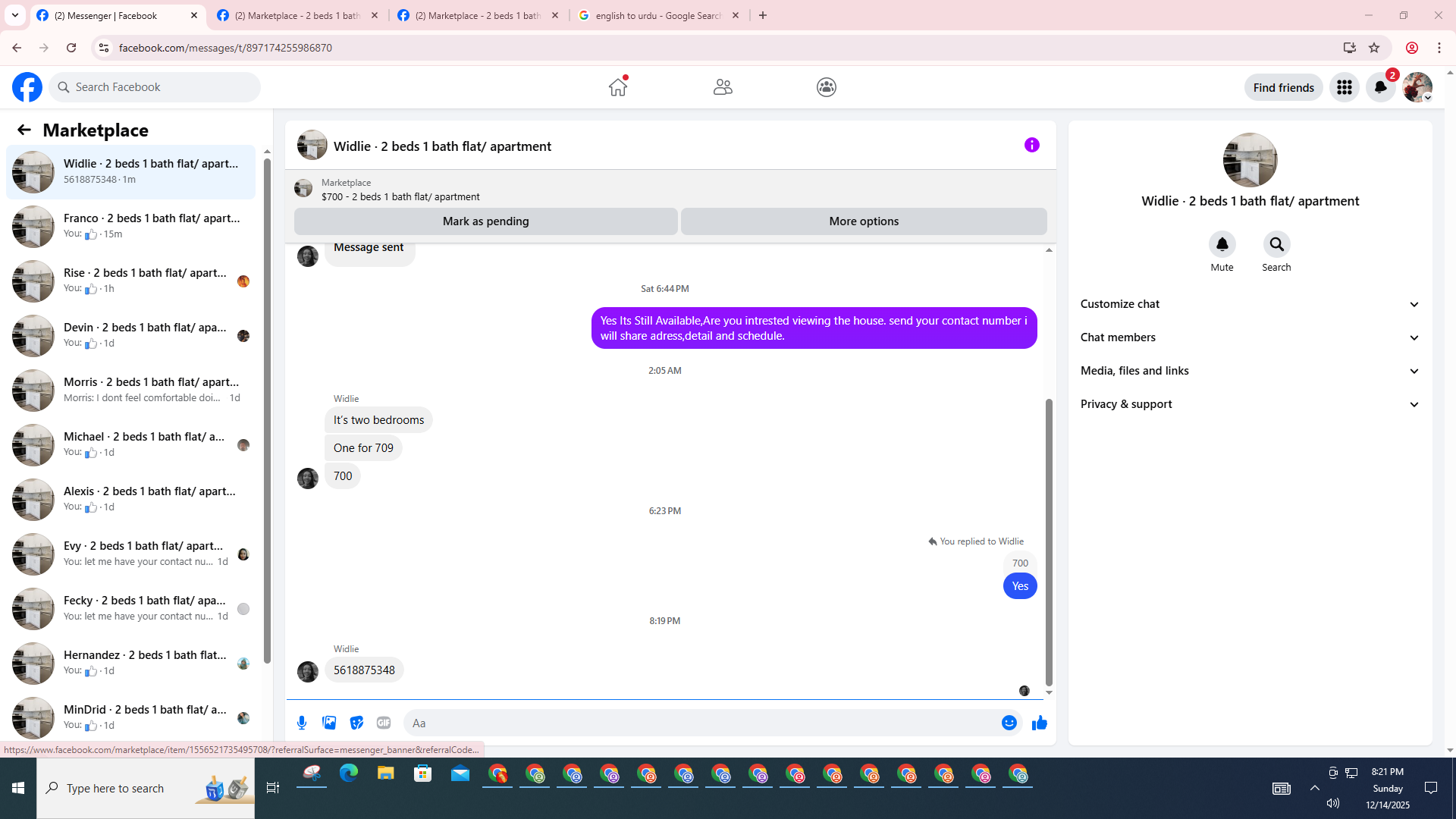
Task: Switch to the english to urdu Google tab
Action: [657, 15]
